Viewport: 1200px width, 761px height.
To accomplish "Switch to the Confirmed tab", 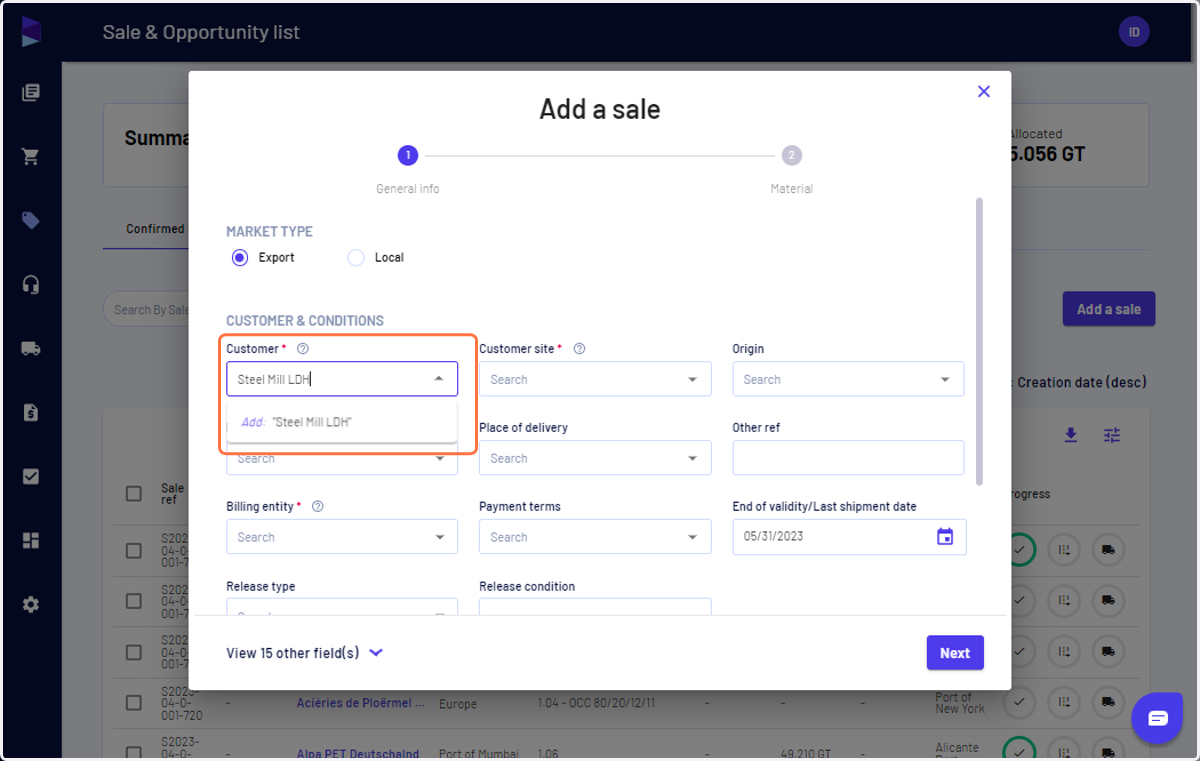I will 155,229.
